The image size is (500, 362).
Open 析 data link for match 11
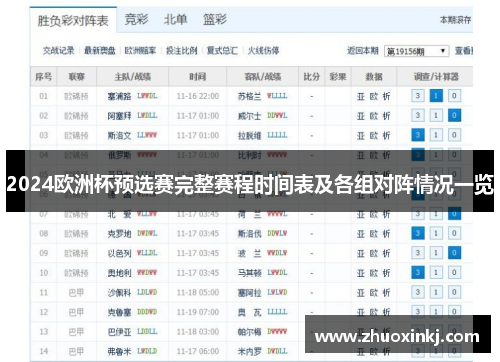click(386, 293)
